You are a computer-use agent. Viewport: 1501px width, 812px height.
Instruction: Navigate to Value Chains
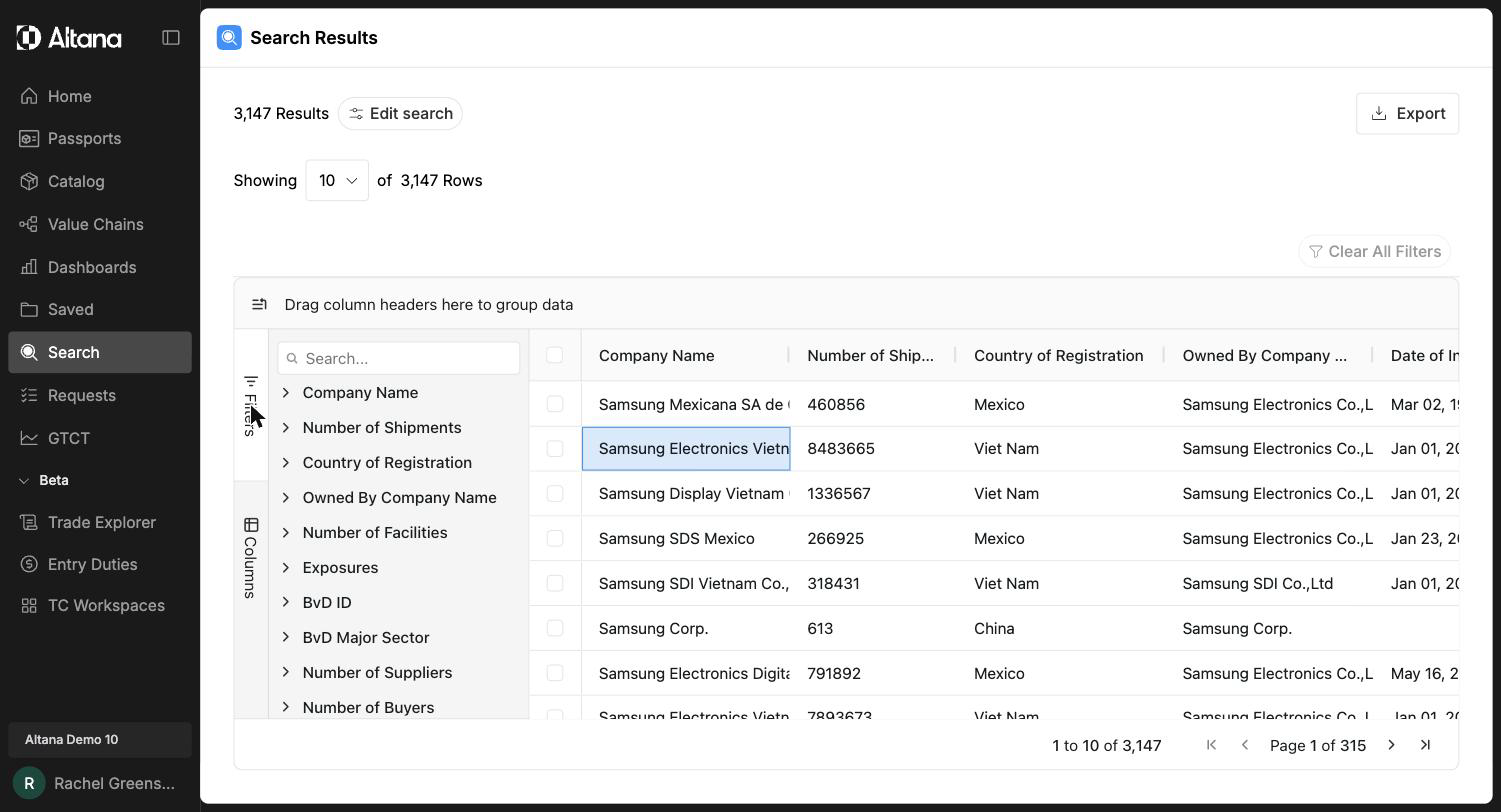click(x=100, y=224)
